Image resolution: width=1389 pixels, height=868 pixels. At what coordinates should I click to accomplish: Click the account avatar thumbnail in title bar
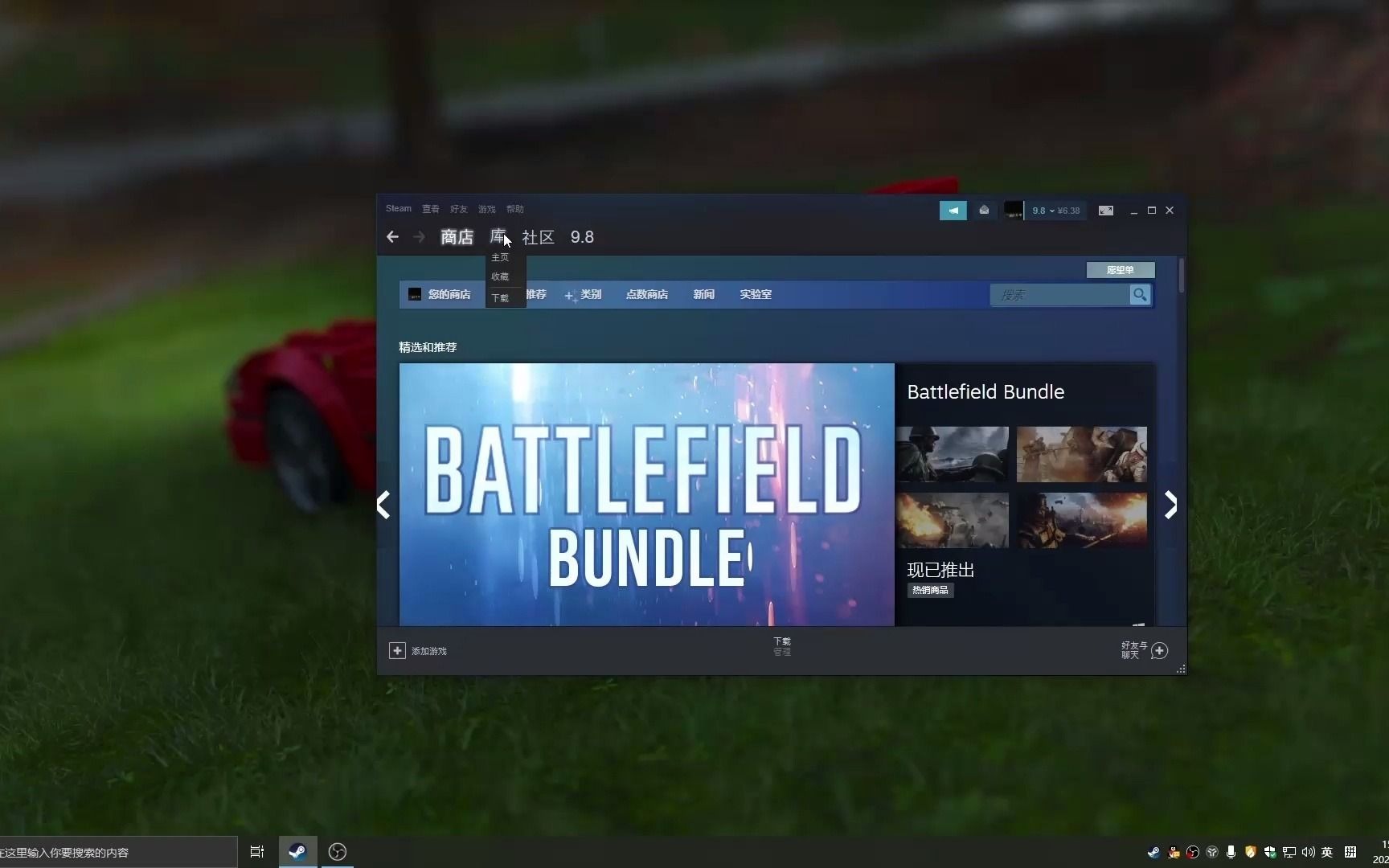pyautogui.click(x=1014, y=211)
